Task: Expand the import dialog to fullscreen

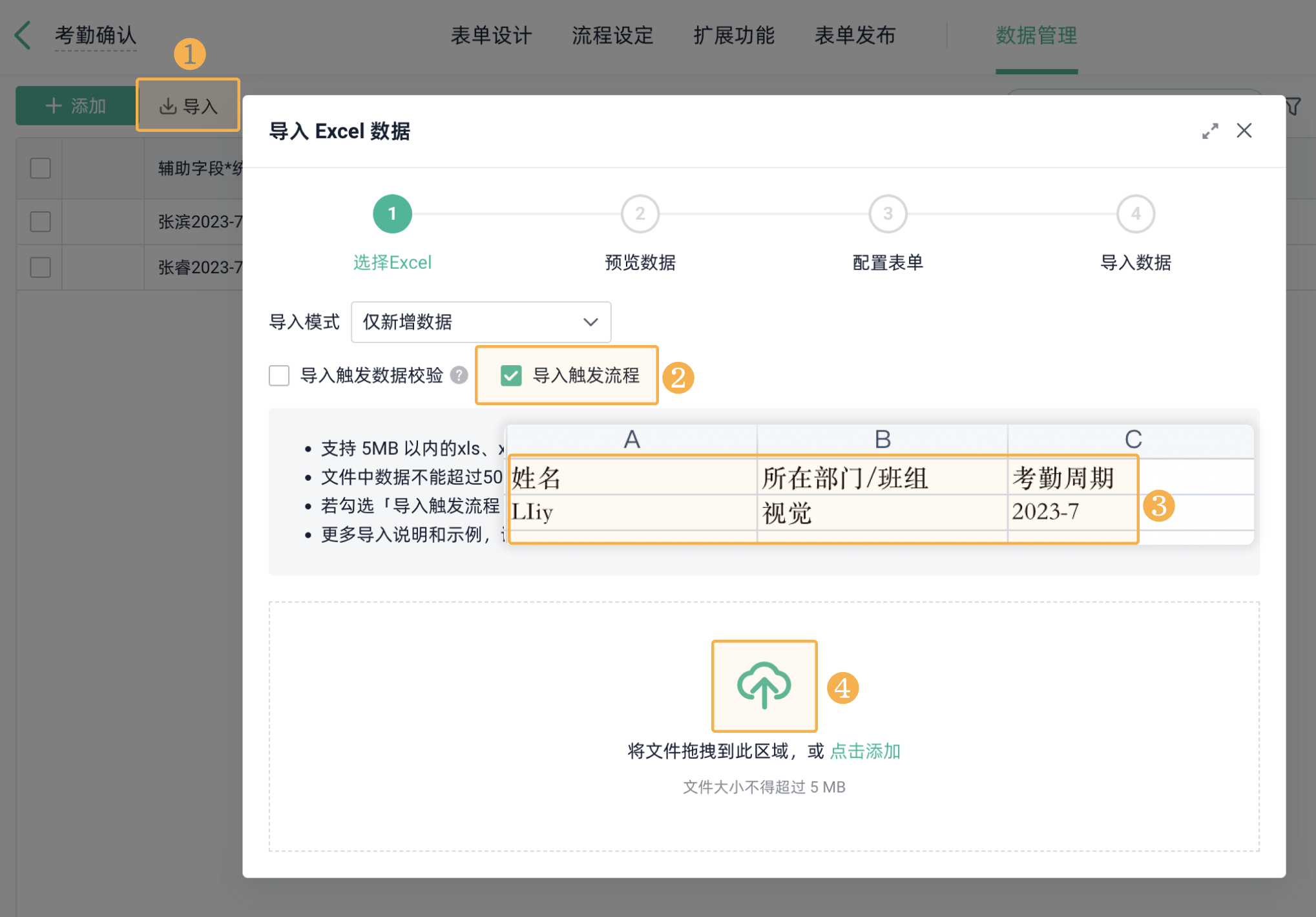Action: [1210, 131]
